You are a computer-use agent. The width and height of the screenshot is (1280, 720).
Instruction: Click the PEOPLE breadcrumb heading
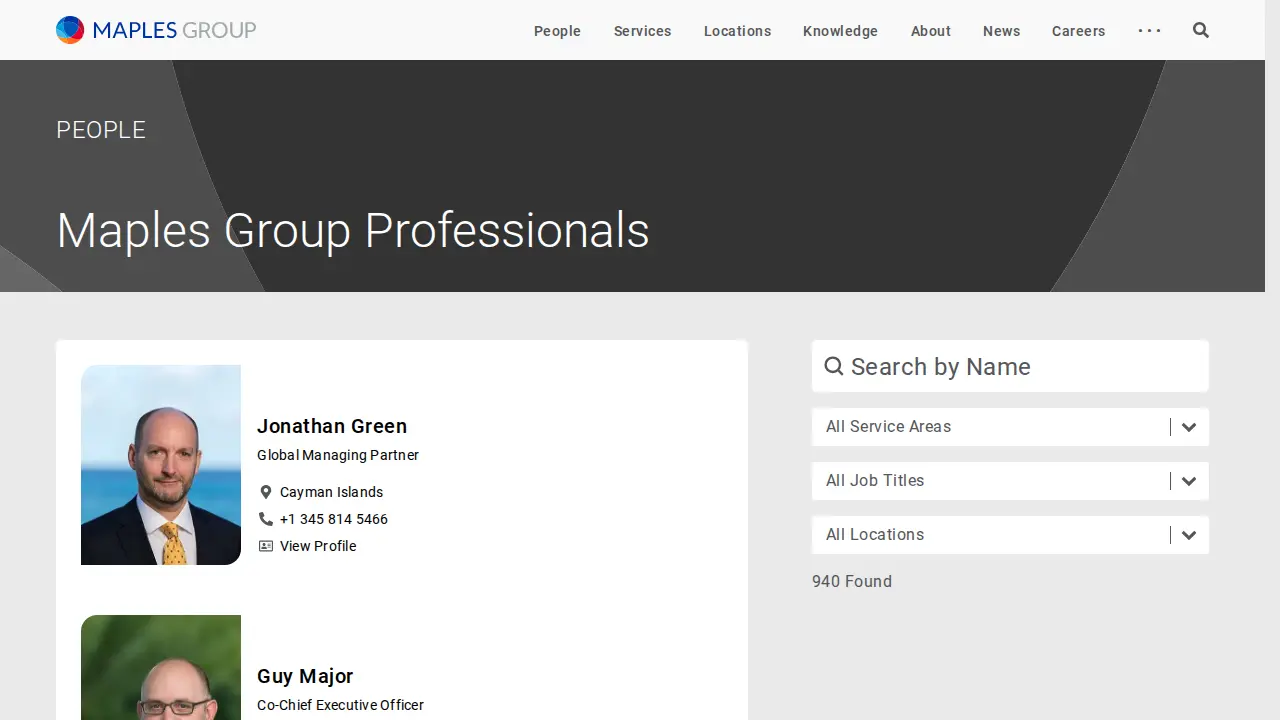click(101, 130)
